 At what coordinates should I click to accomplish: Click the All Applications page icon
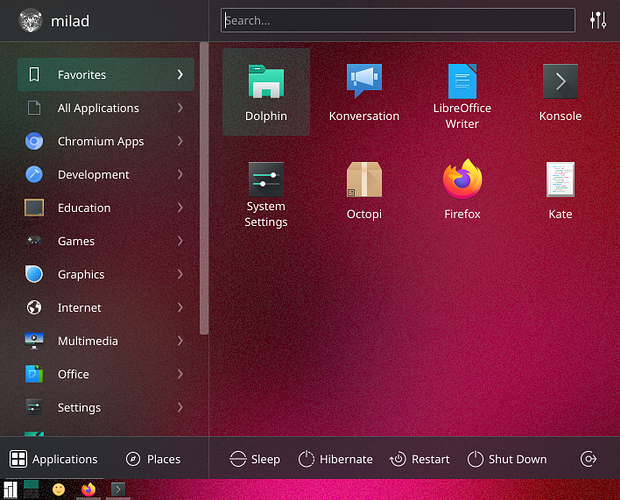pyautogui.click(x=34, y=108)
